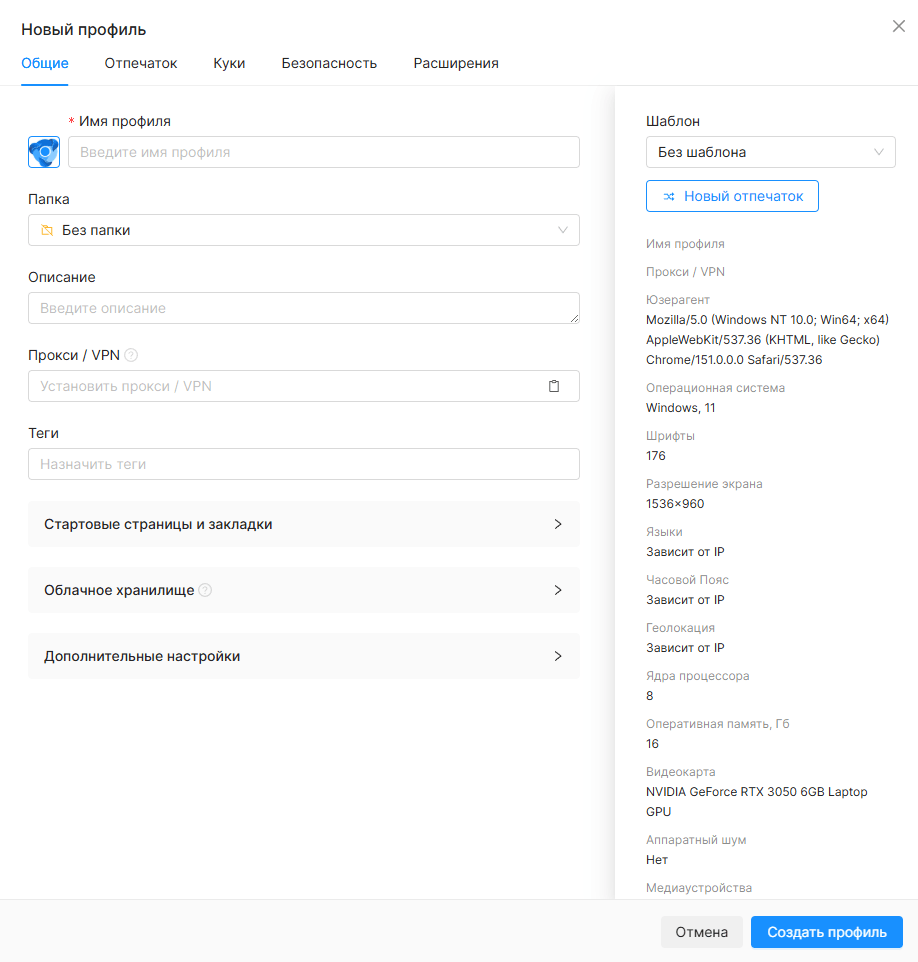Click the fonts count value 176
This screenshot has width=918, height=962.
pos(656,456)
